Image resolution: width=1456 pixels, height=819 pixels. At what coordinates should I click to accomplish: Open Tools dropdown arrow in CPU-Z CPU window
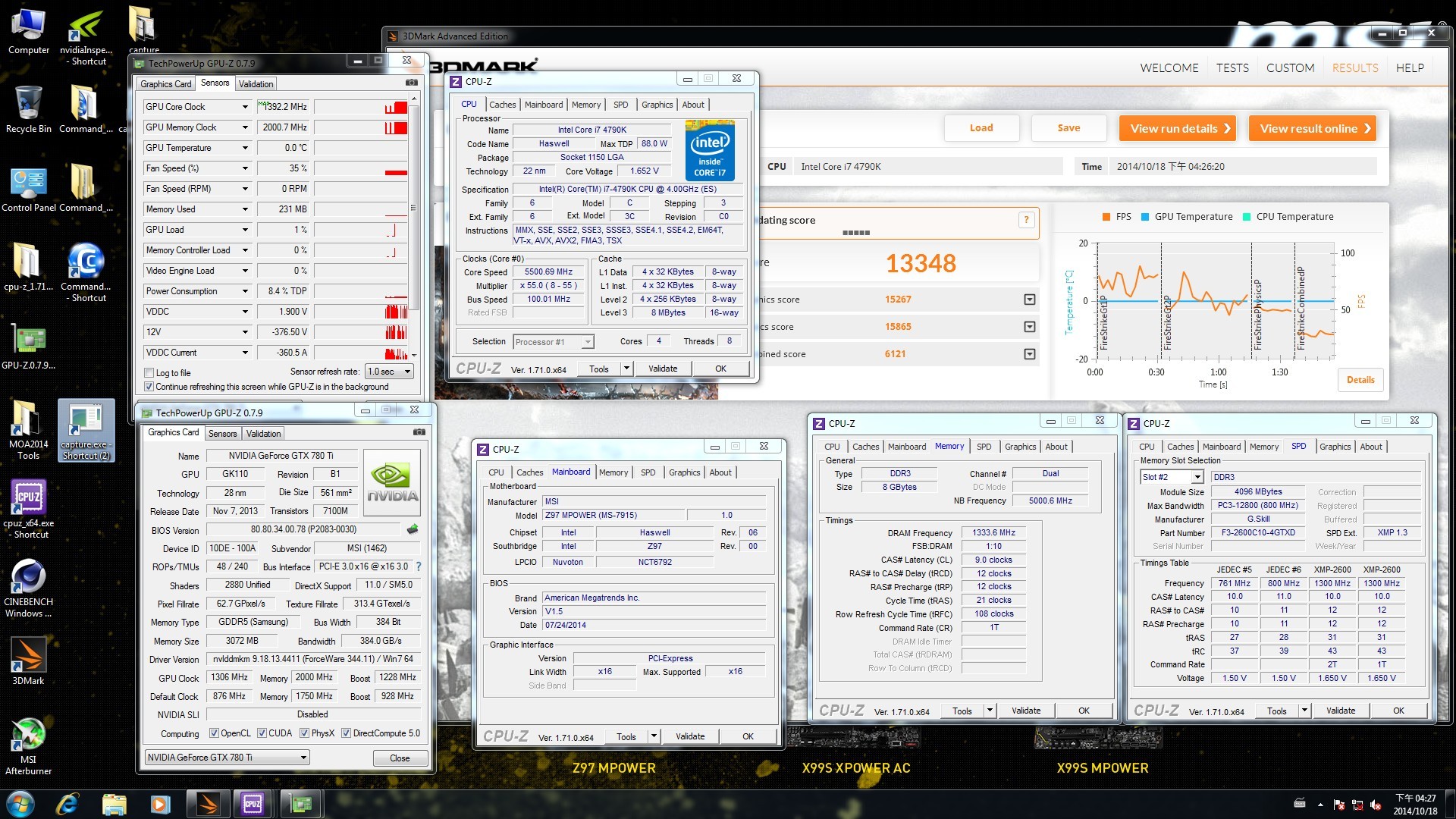click(x=626, y=369)
